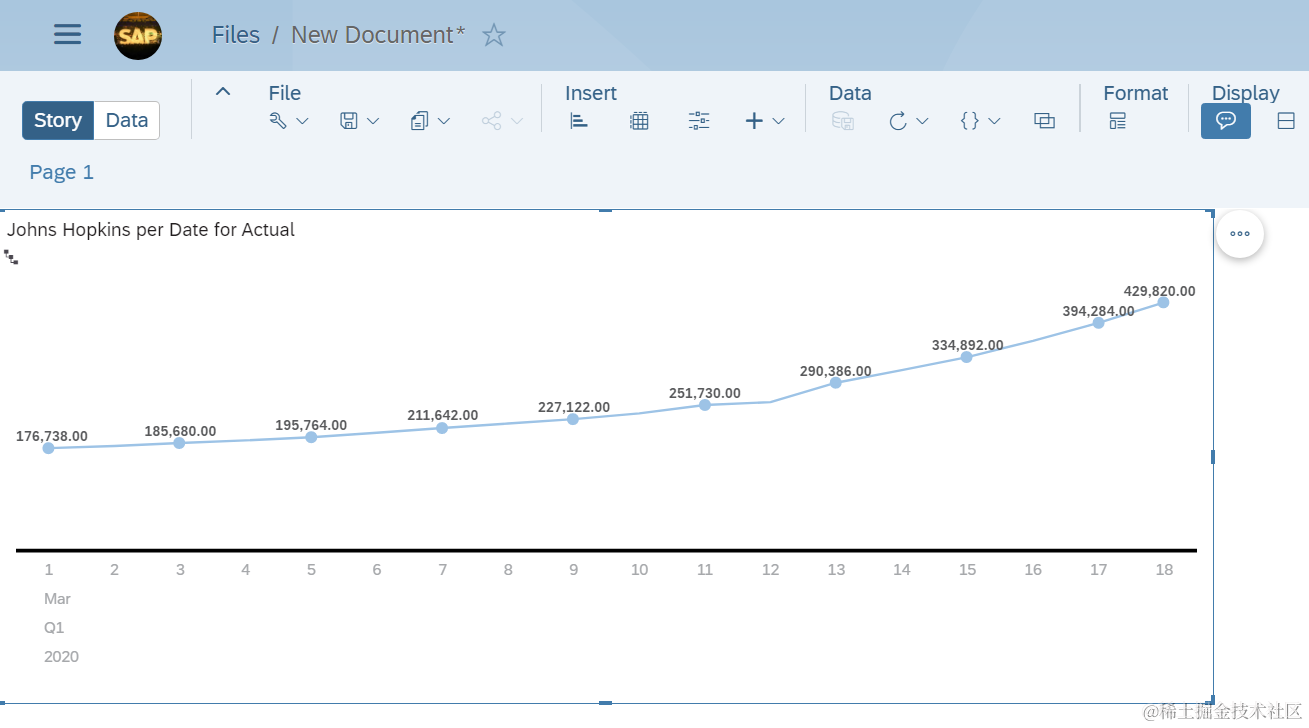The height and width of the screenshot is (728, 1309).
Task: Expand the wrench tools dropdown arrow
Action: (301, 121)
